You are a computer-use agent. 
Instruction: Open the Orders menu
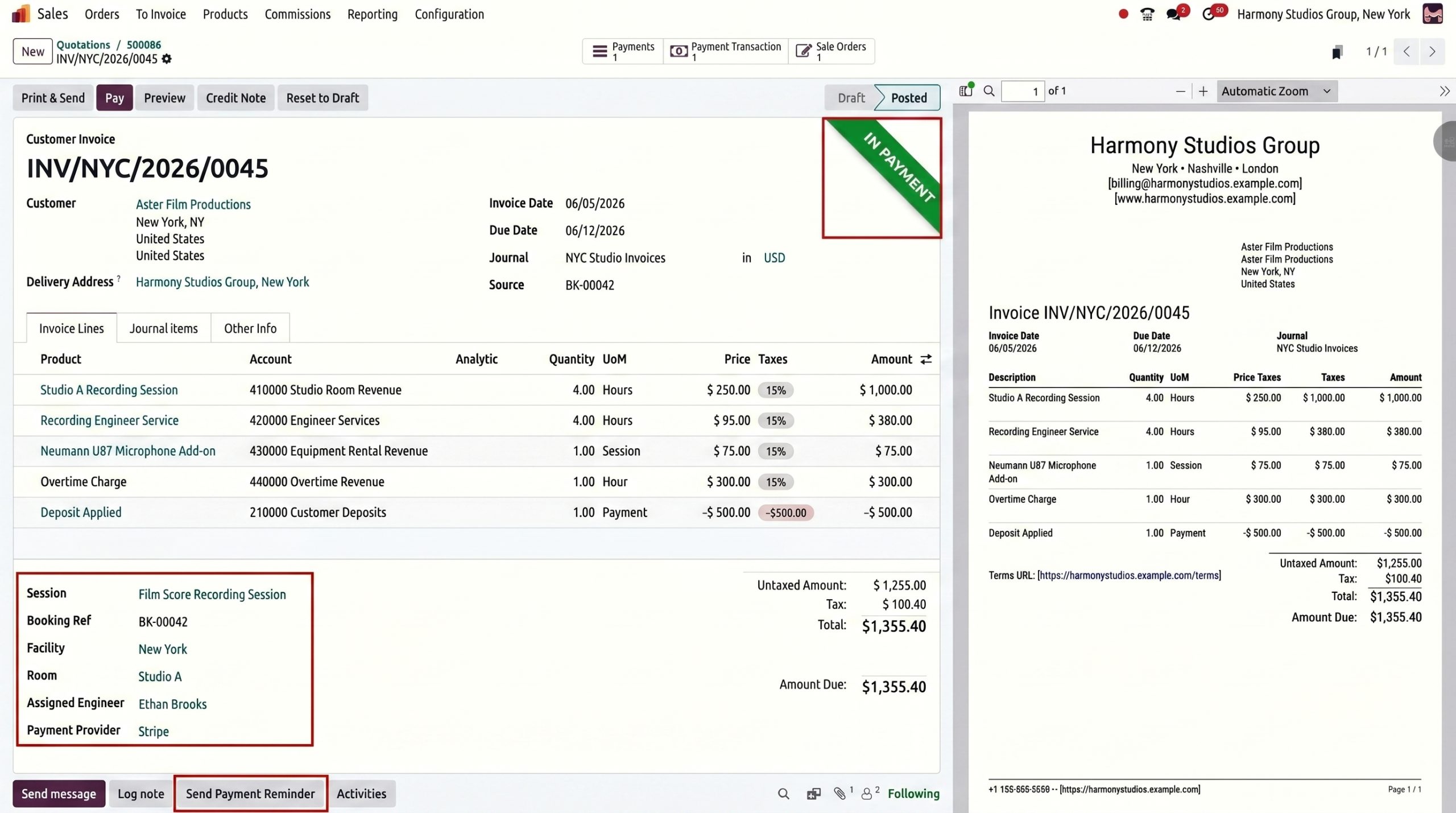point(102,14)
